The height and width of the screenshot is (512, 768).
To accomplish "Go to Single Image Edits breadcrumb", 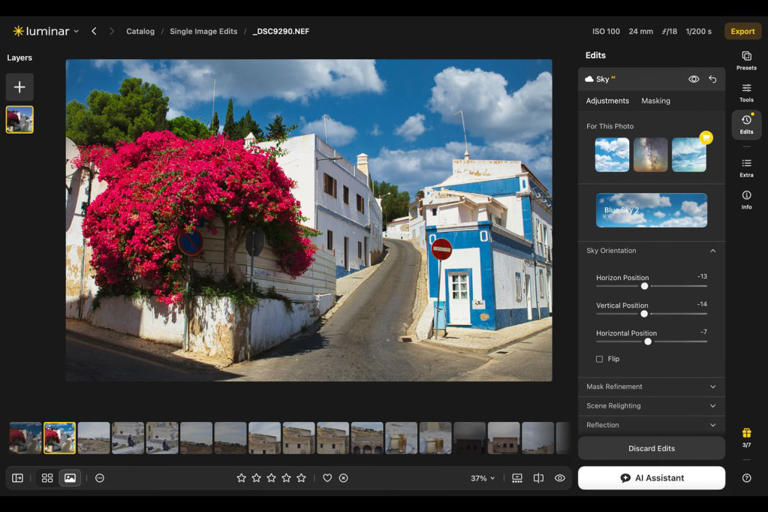I will click(x=203, y=31).
